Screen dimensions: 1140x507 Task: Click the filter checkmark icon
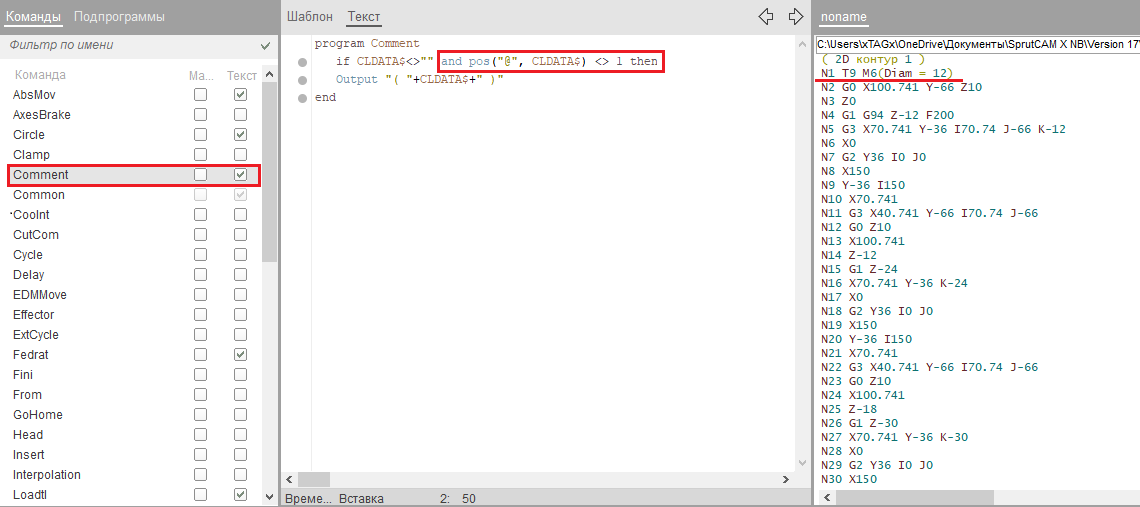(x=265, y=46)
